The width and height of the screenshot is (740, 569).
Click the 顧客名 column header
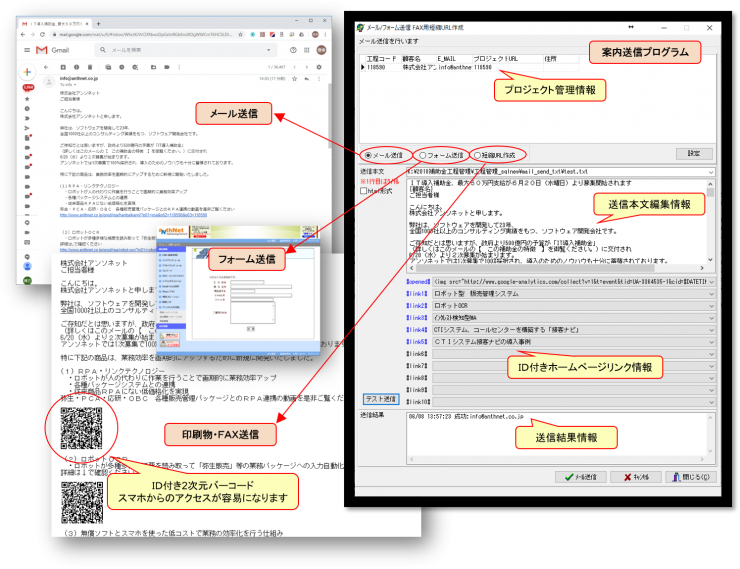point(417,59)
